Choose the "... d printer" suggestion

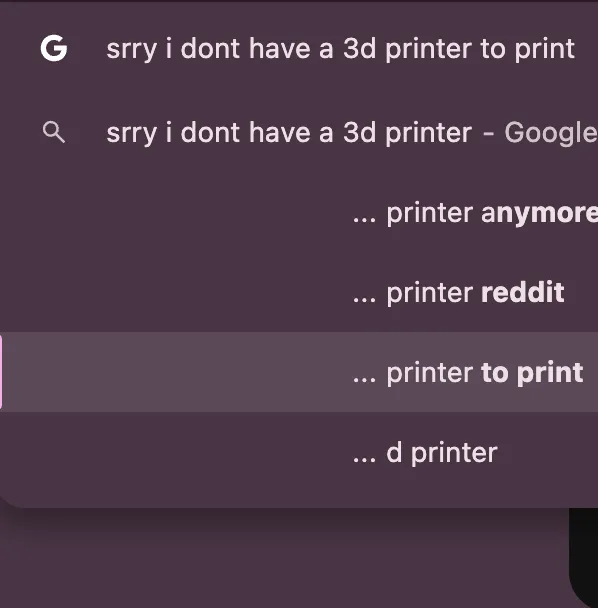coord(299,452)
